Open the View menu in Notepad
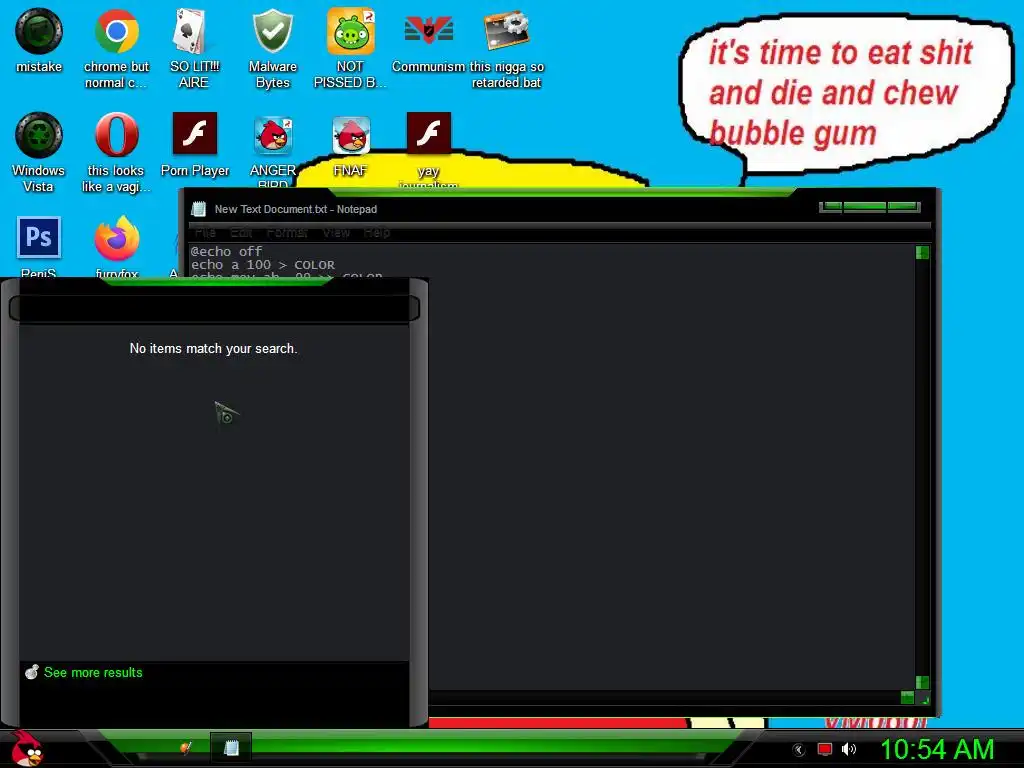1024x768 pixels. point(336,232)
